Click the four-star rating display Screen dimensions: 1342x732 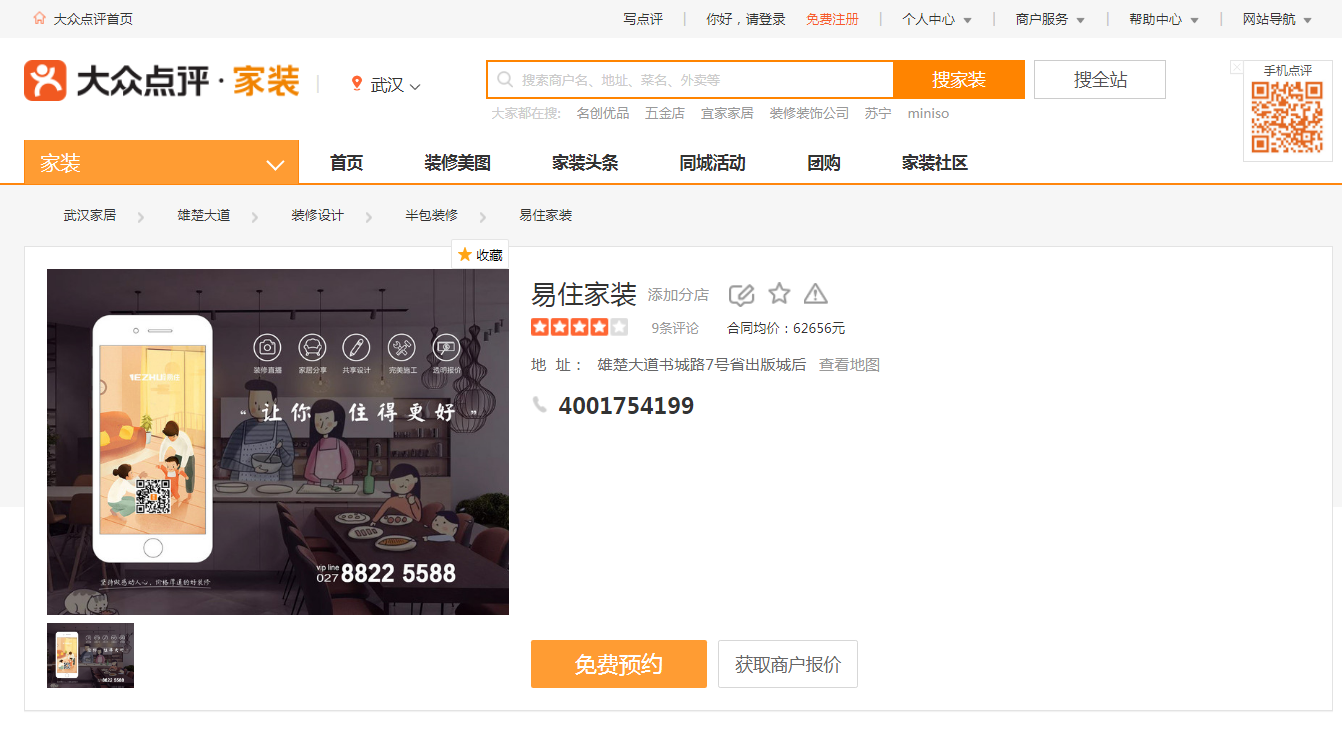(580, 327)
